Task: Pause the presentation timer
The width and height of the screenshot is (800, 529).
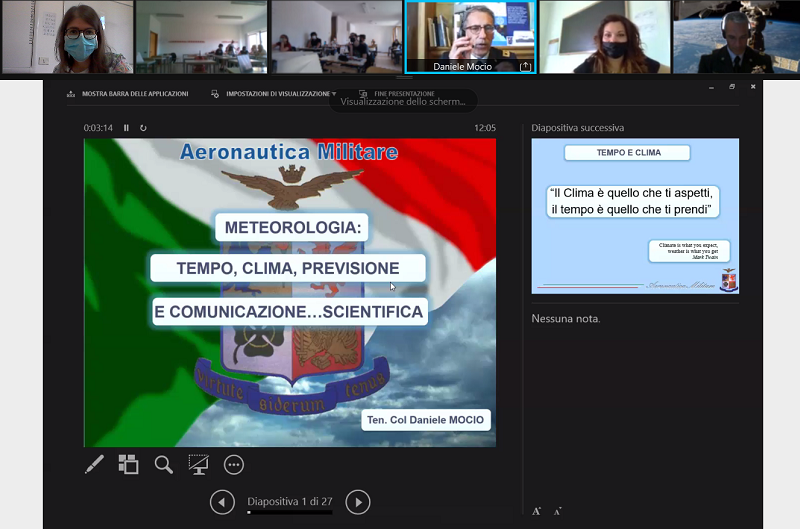Action: point(126,128)
